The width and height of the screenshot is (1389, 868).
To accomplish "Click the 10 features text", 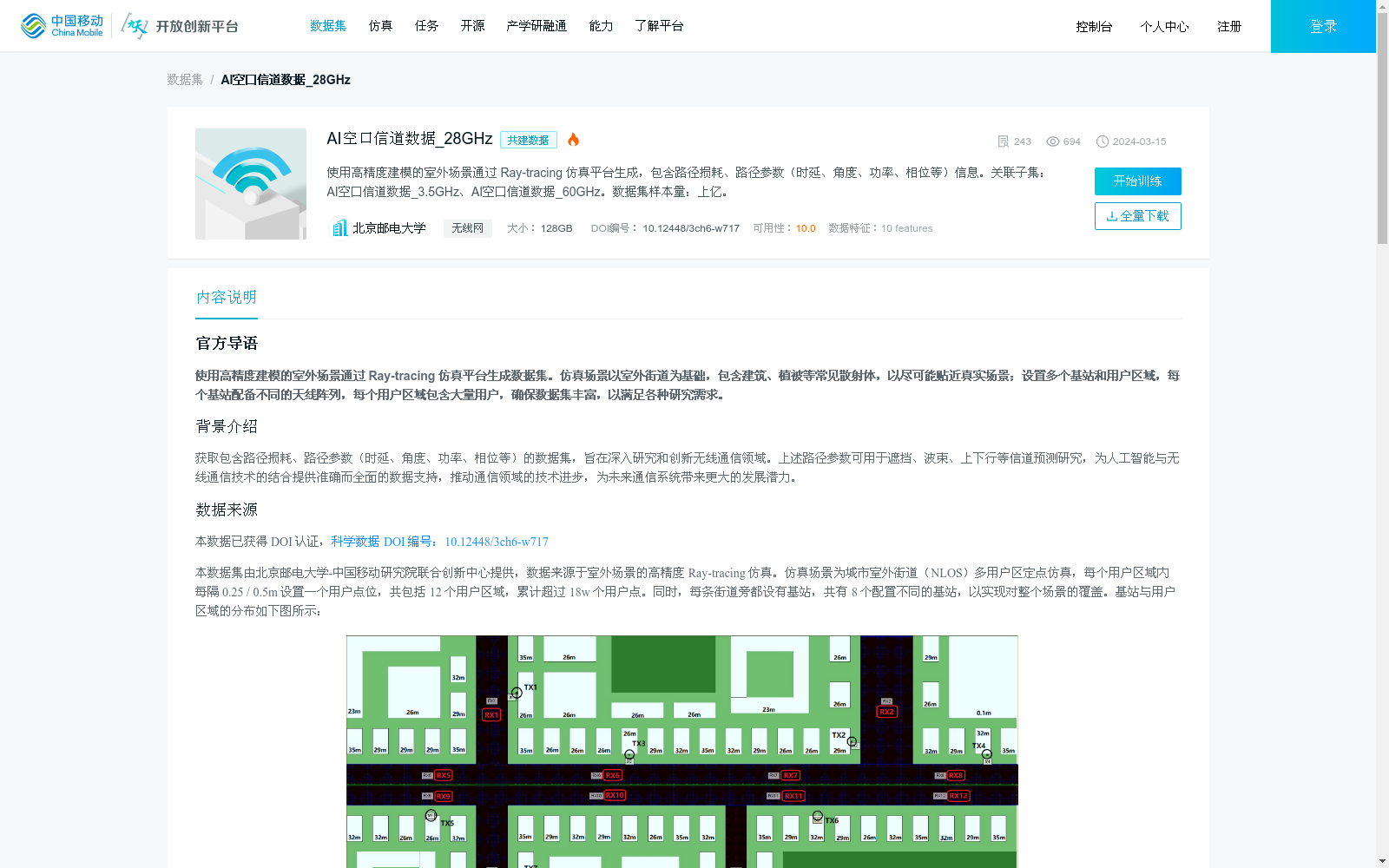I will click(x=907, y=228).
